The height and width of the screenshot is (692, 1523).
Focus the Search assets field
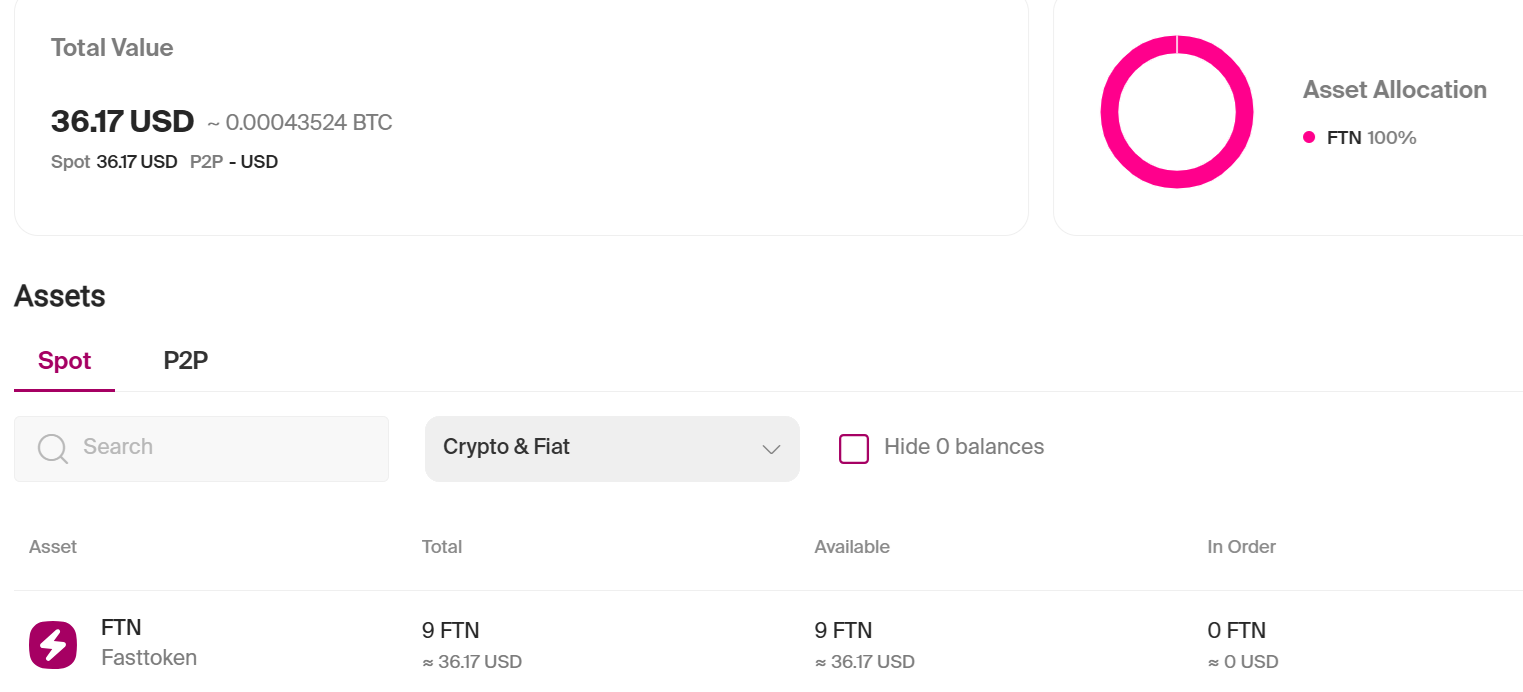click(201, 449)
